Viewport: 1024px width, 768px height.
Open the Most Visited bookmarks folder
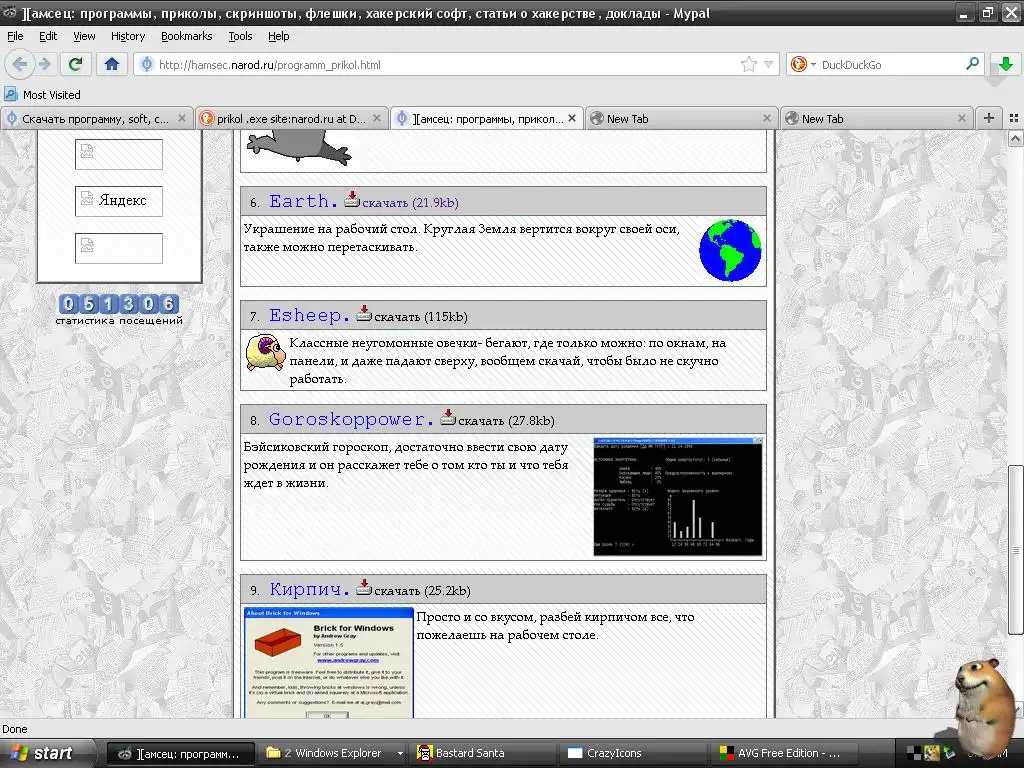tap(43, 95)
